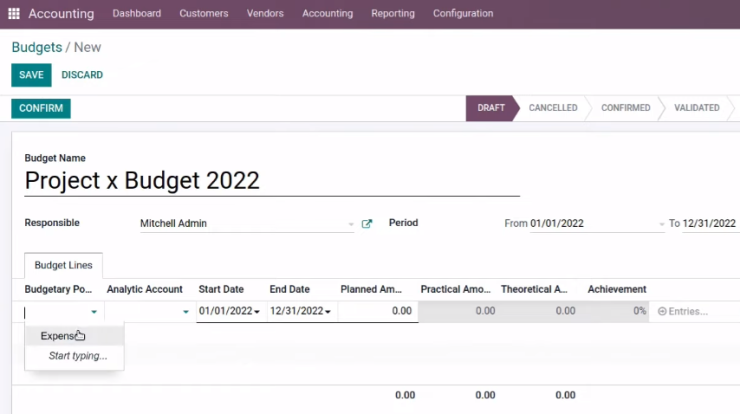
Task: Open the Reporting menu
Action: click(x=393, y=14)
